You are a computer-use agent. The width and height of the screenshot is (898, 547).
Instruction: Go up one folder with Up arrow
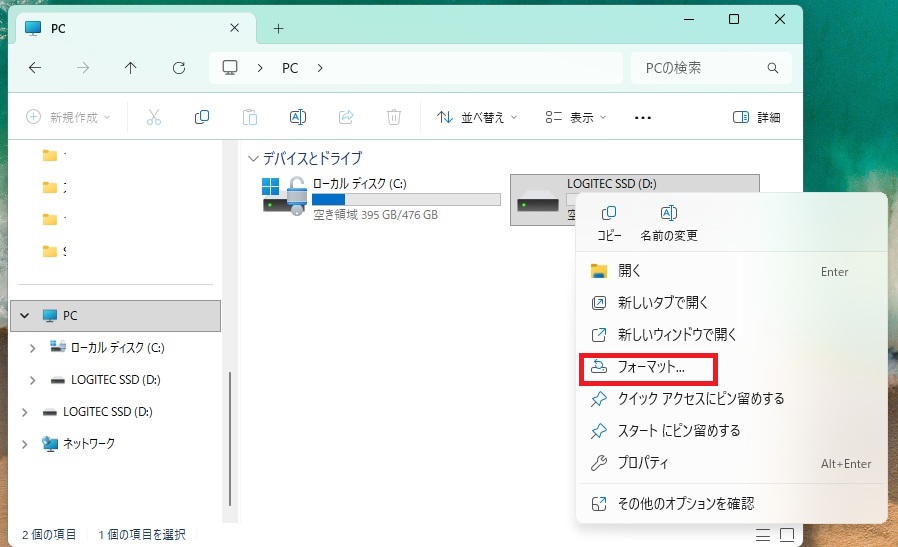[131, 68]
